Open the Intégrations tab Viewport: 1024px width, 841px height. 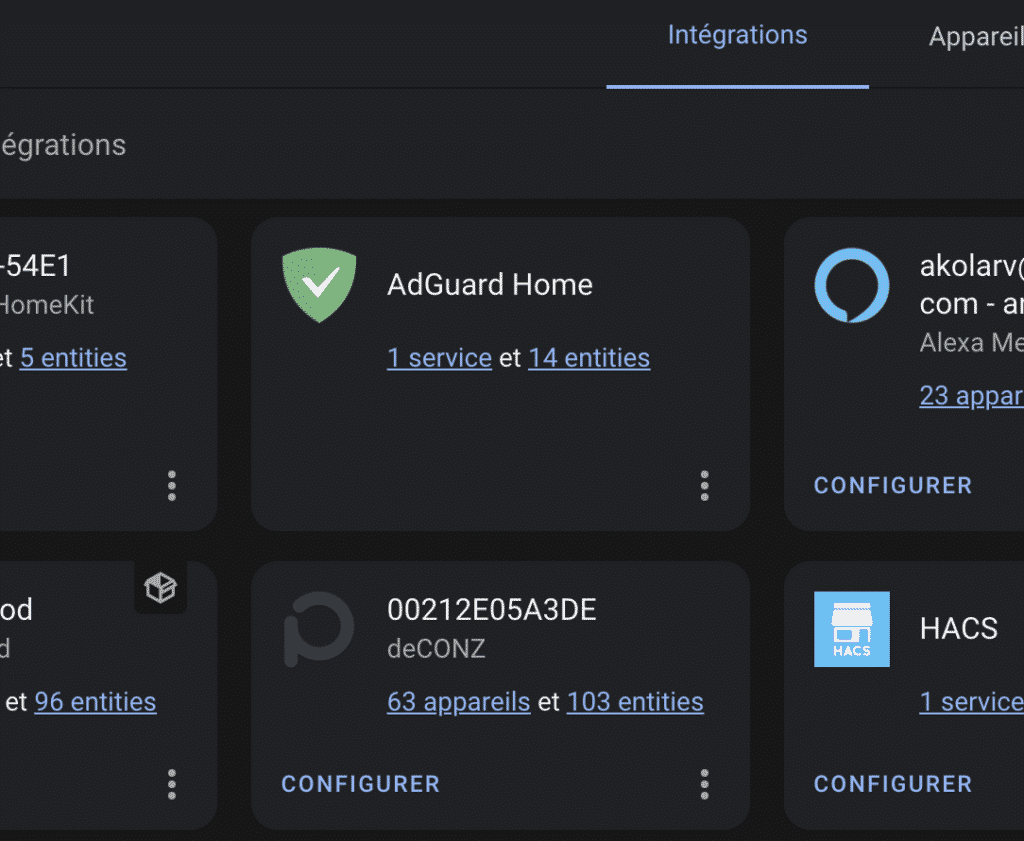[x=737, y=35]
